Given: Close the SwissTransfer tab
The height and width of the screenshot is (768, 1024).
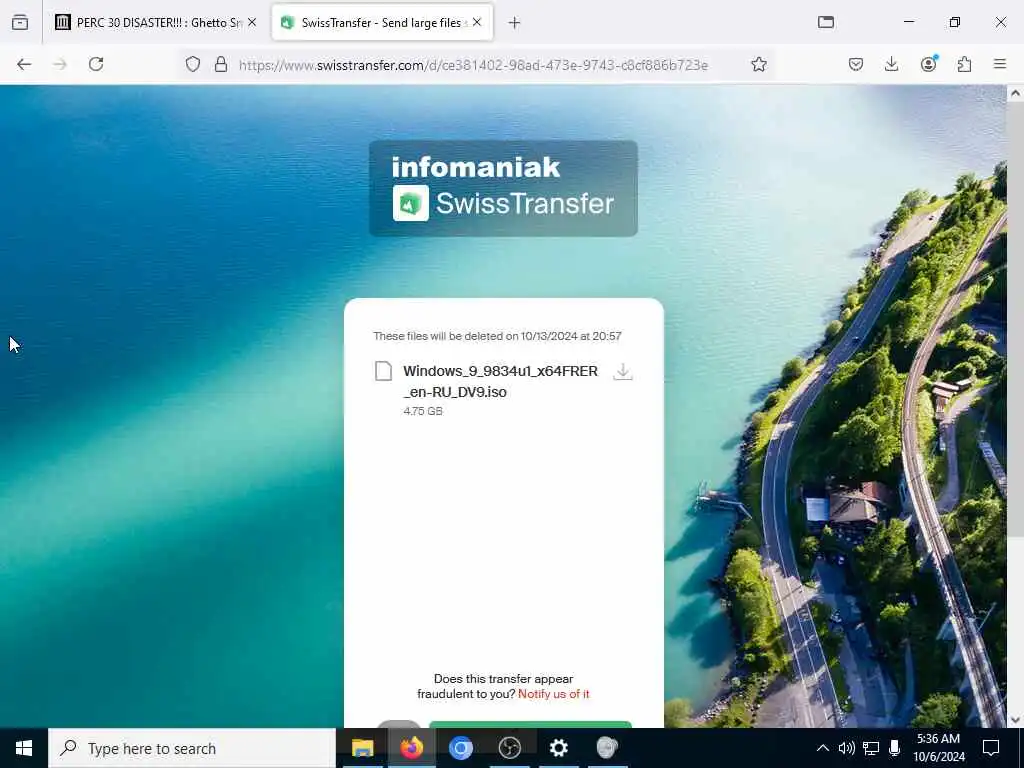Looking at the screenshot, I should tap(477, 22).
